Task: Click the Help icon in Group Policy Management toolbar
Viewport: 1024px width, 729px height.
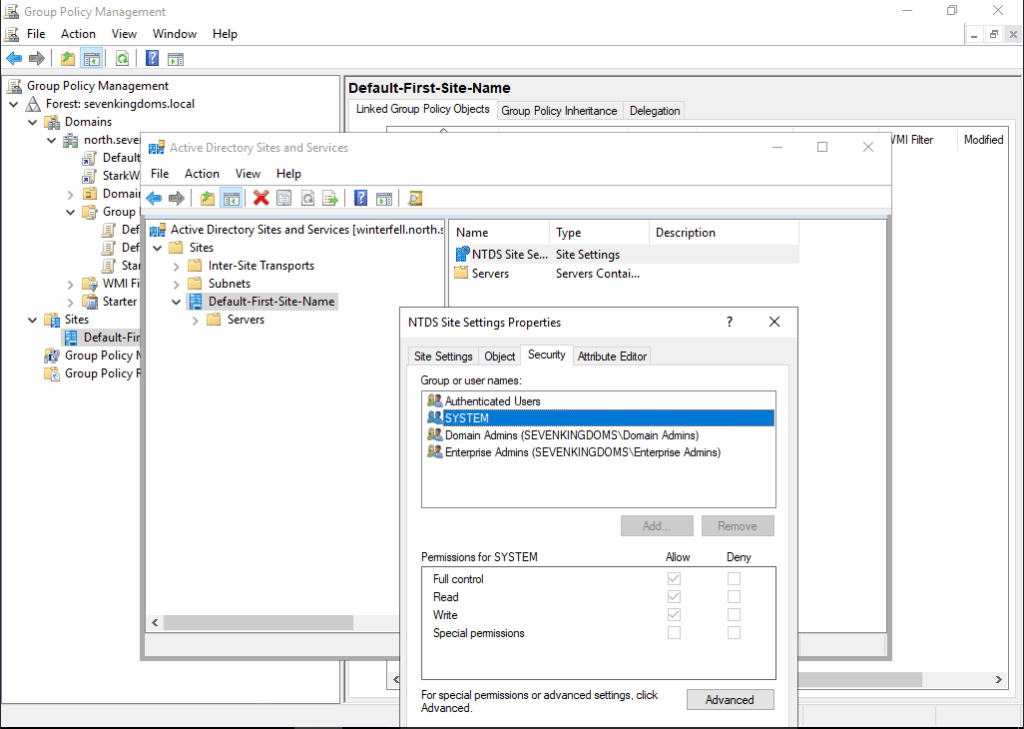Action: 152,58
